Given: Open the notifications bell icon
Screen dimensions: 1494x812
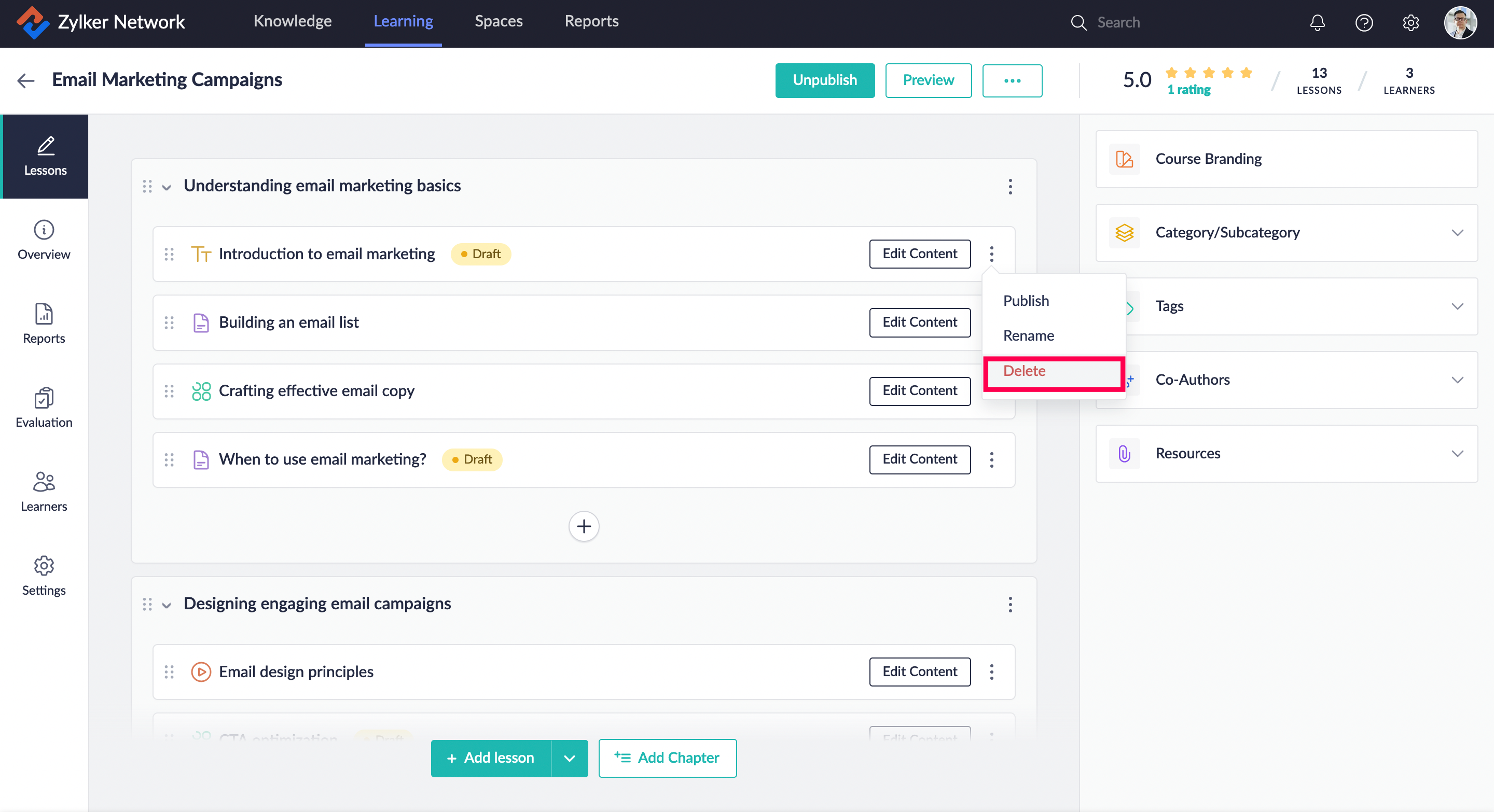Looking at the screenshot, I should [1317, 23].
